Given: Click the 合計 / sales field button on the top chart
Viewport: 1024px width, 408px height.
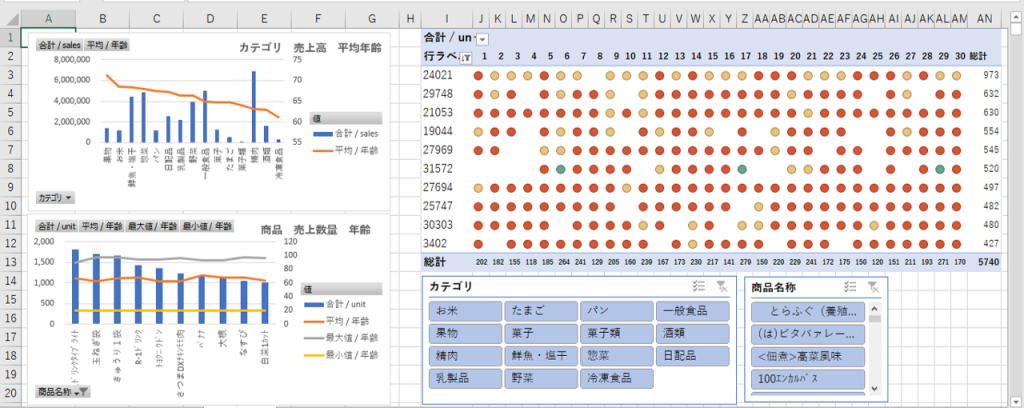Looking at the screenshot, I should 59,46.
